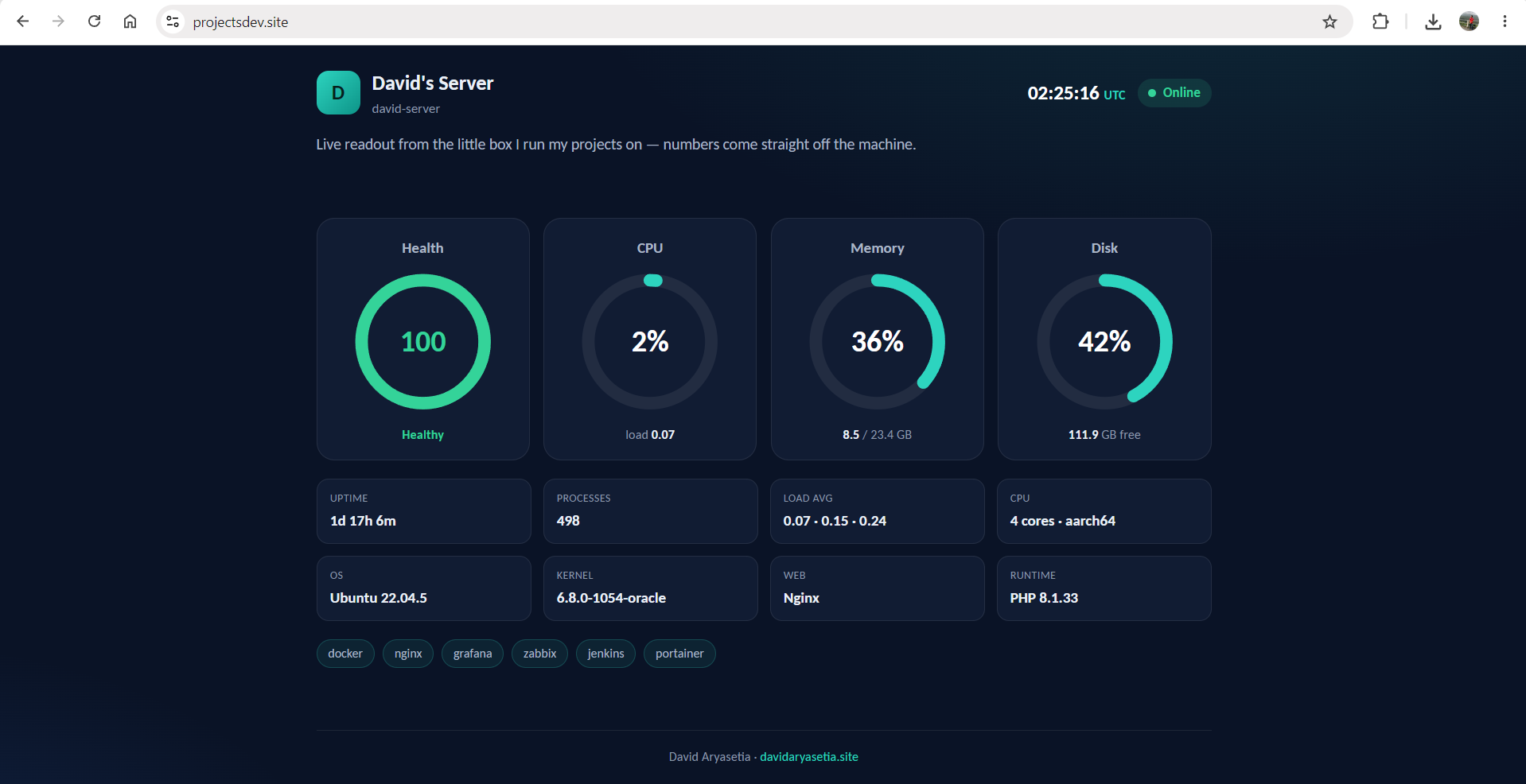
Task: Click the Disk gauge showing 42%
Action: [x=1104, y=342]
